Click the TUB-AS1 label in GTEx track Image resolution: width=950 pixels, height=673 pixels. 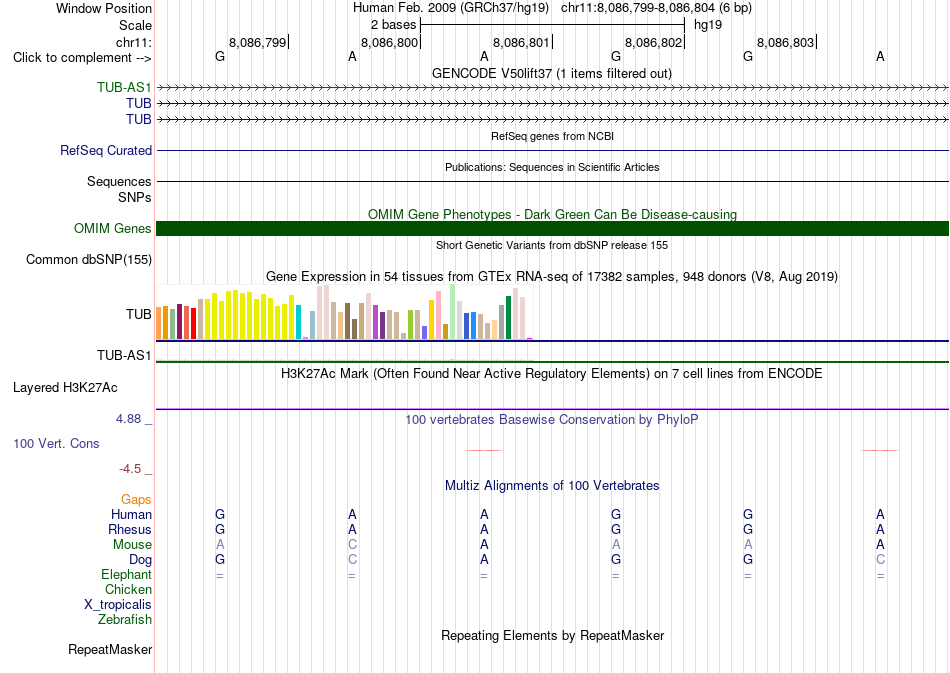124,355
